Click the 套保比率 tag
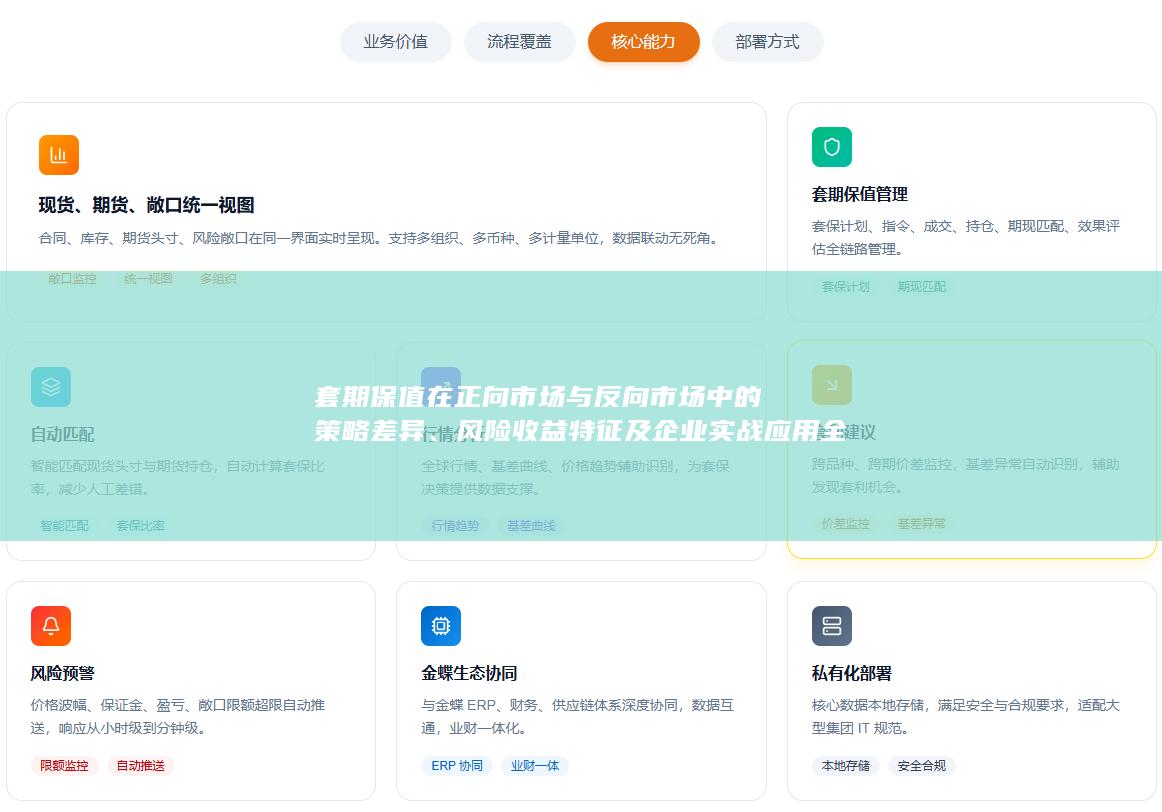Viewport: 1162px width, 812px height. coord(141,526)
